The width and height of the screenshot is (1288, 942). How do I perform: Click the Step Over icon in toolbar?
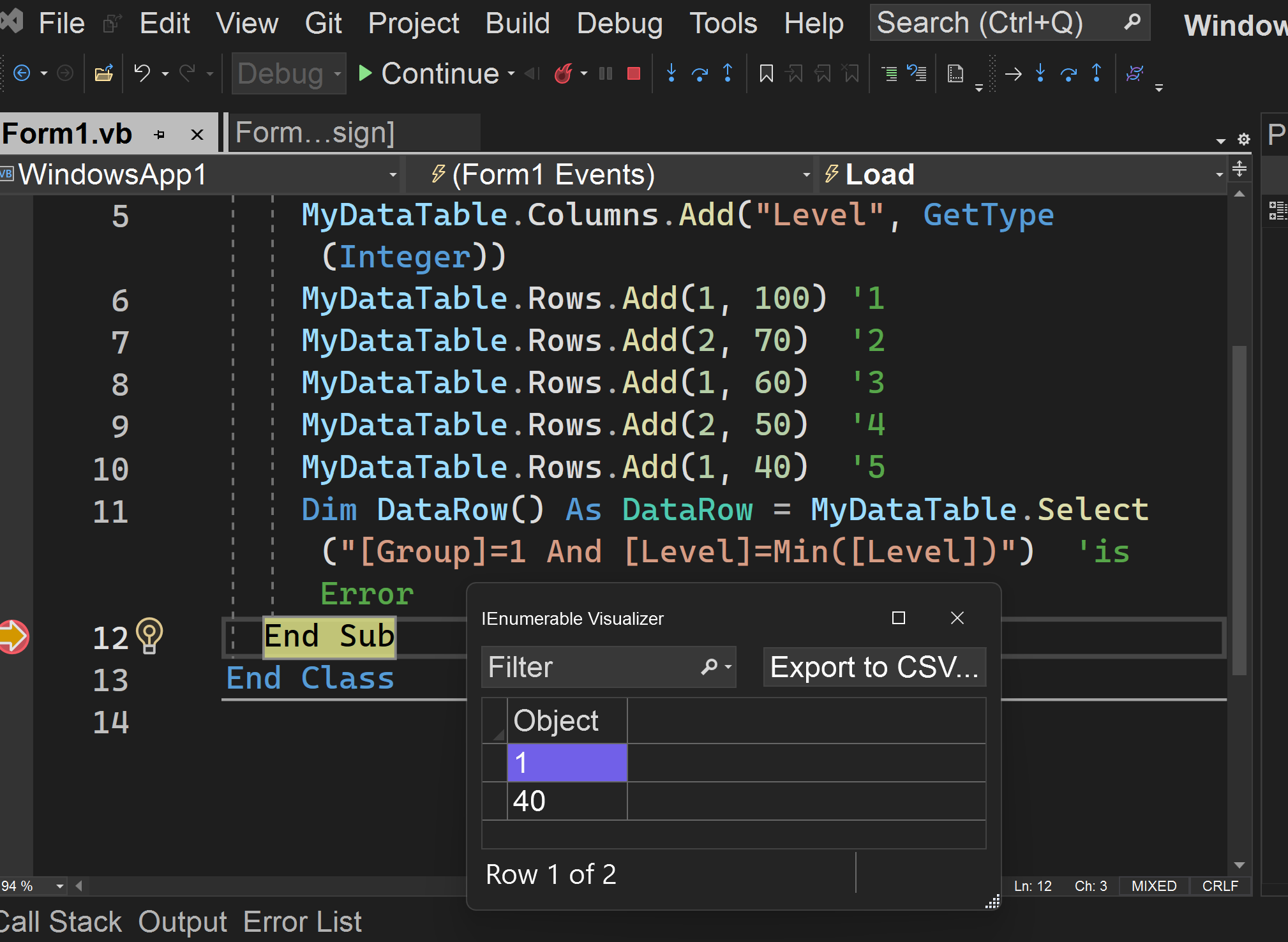tap(700, 74)
